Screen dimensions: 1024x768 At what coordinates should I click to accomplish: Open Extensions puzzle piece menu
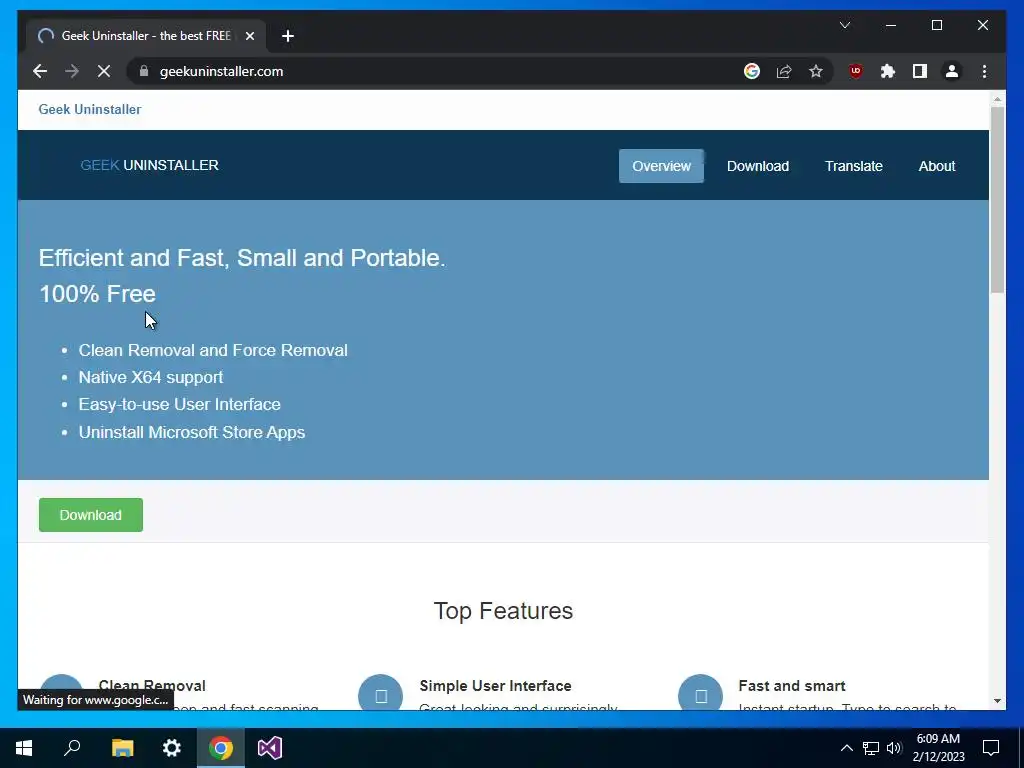click(888, 71)
